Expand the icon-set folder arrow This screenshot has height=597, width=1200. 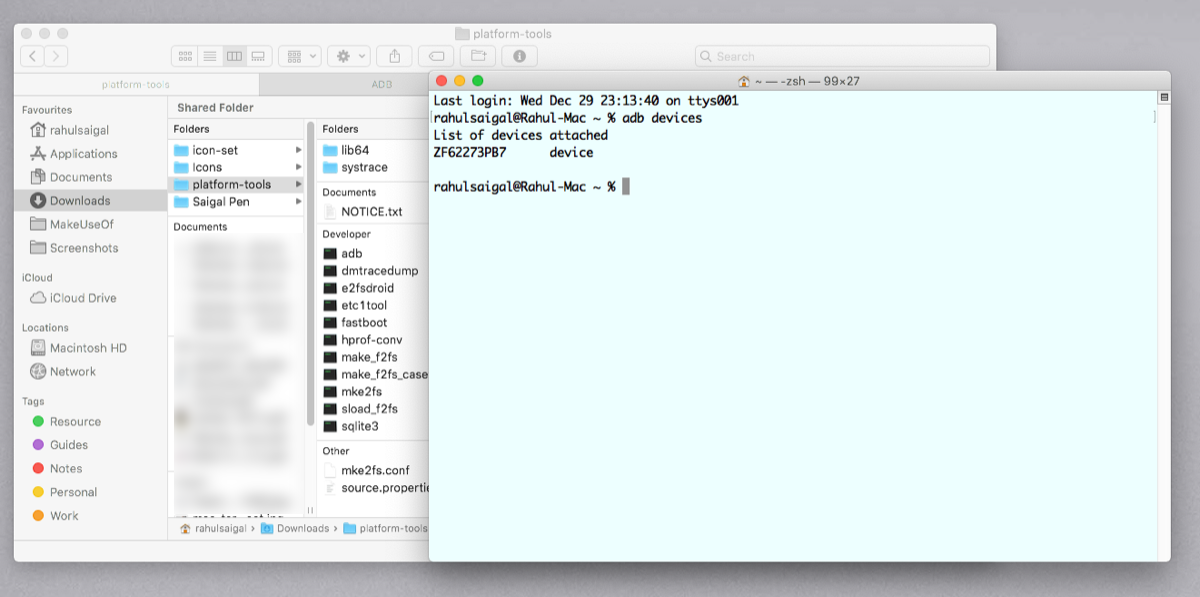tap(298, 150)
